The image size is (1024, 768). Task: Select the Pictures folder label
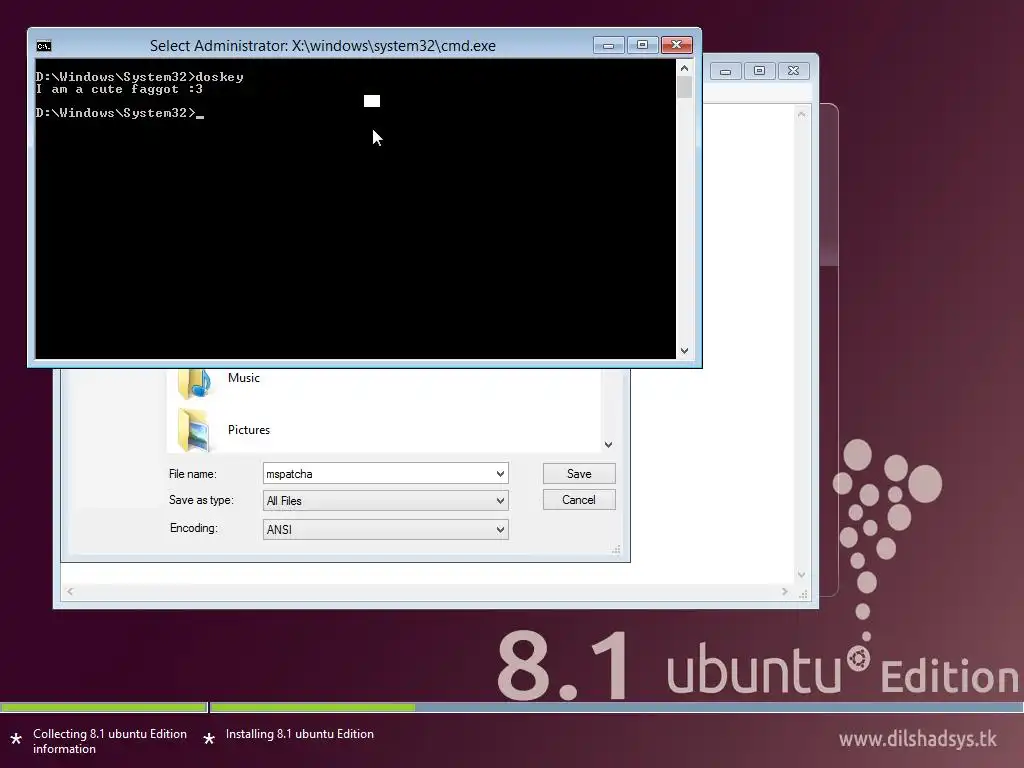(x=249, y=430)
